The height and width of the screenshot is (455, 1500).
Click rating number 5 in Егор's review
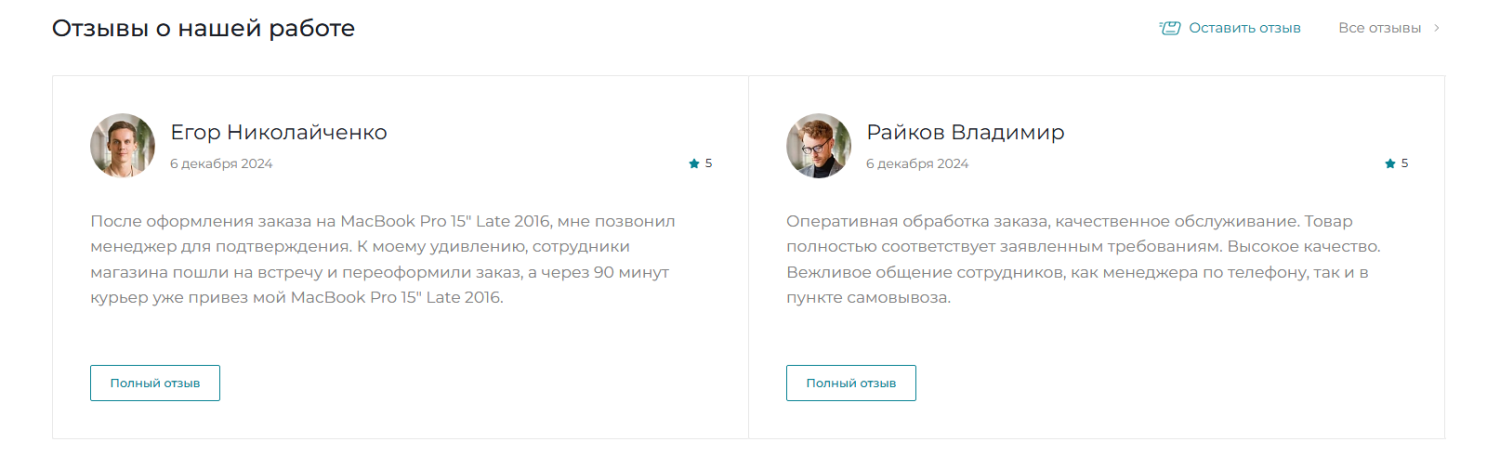[709, 163]
